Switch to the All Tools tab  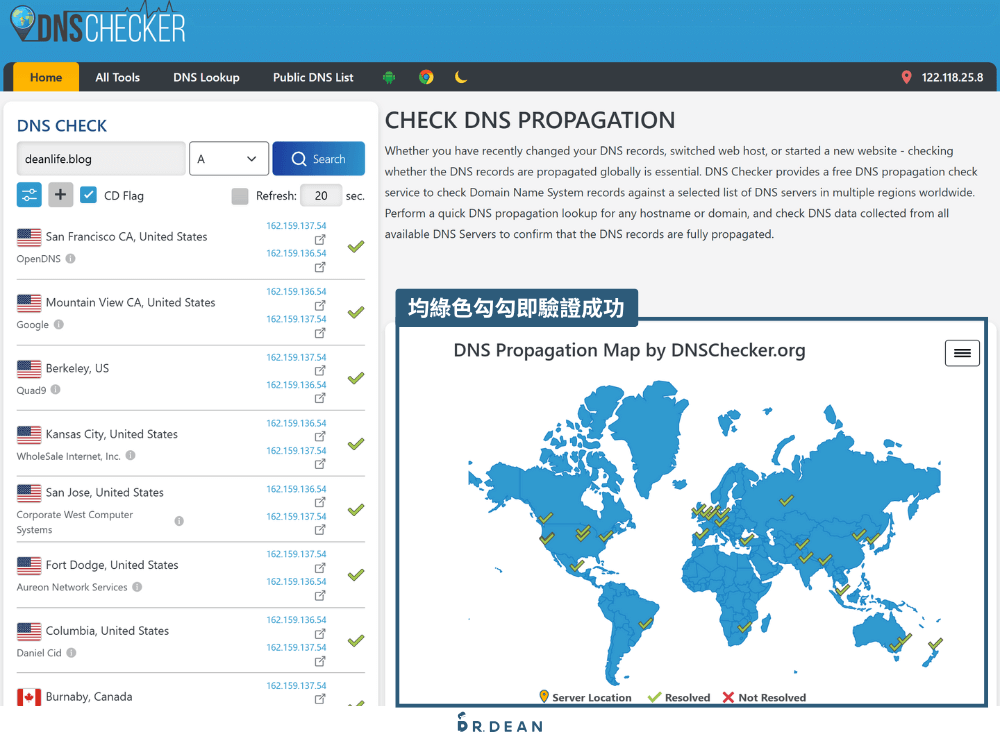117,77
